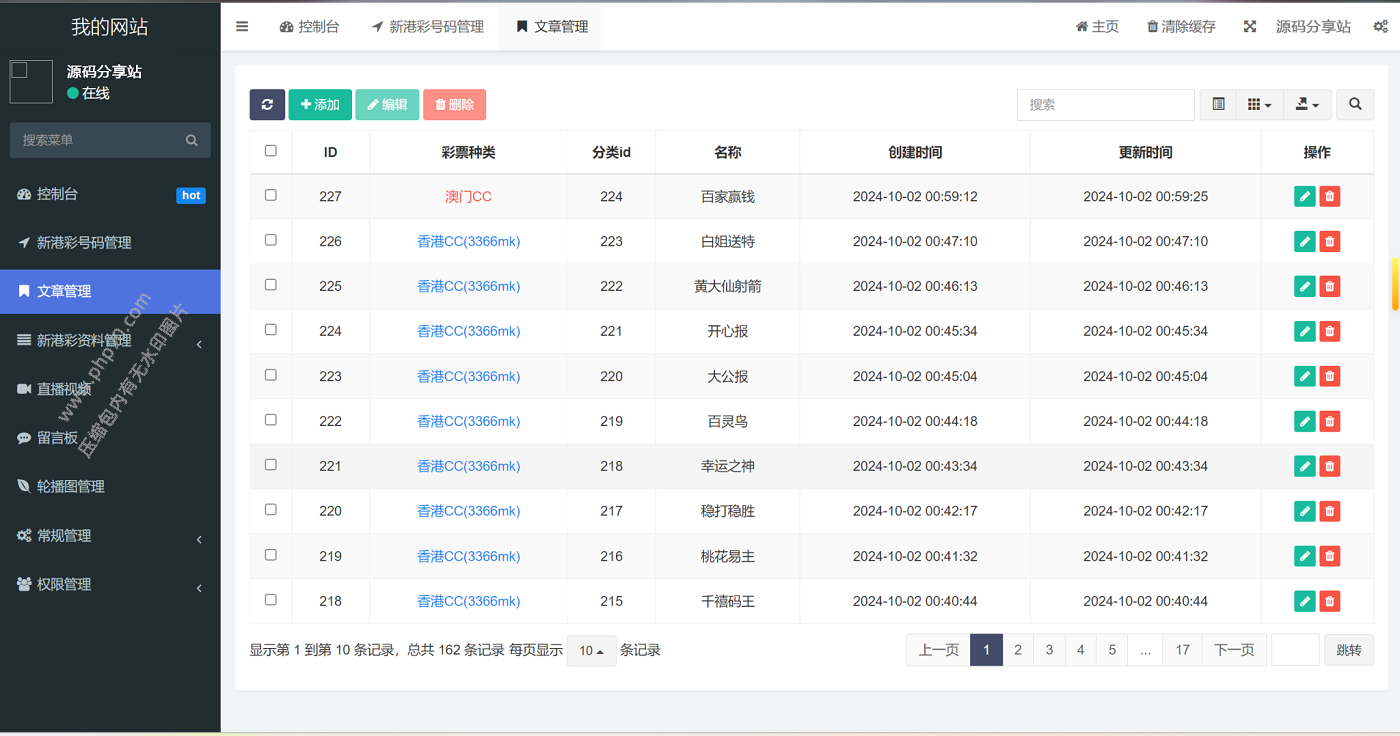Open the export data dropdown

point(1307,104)
